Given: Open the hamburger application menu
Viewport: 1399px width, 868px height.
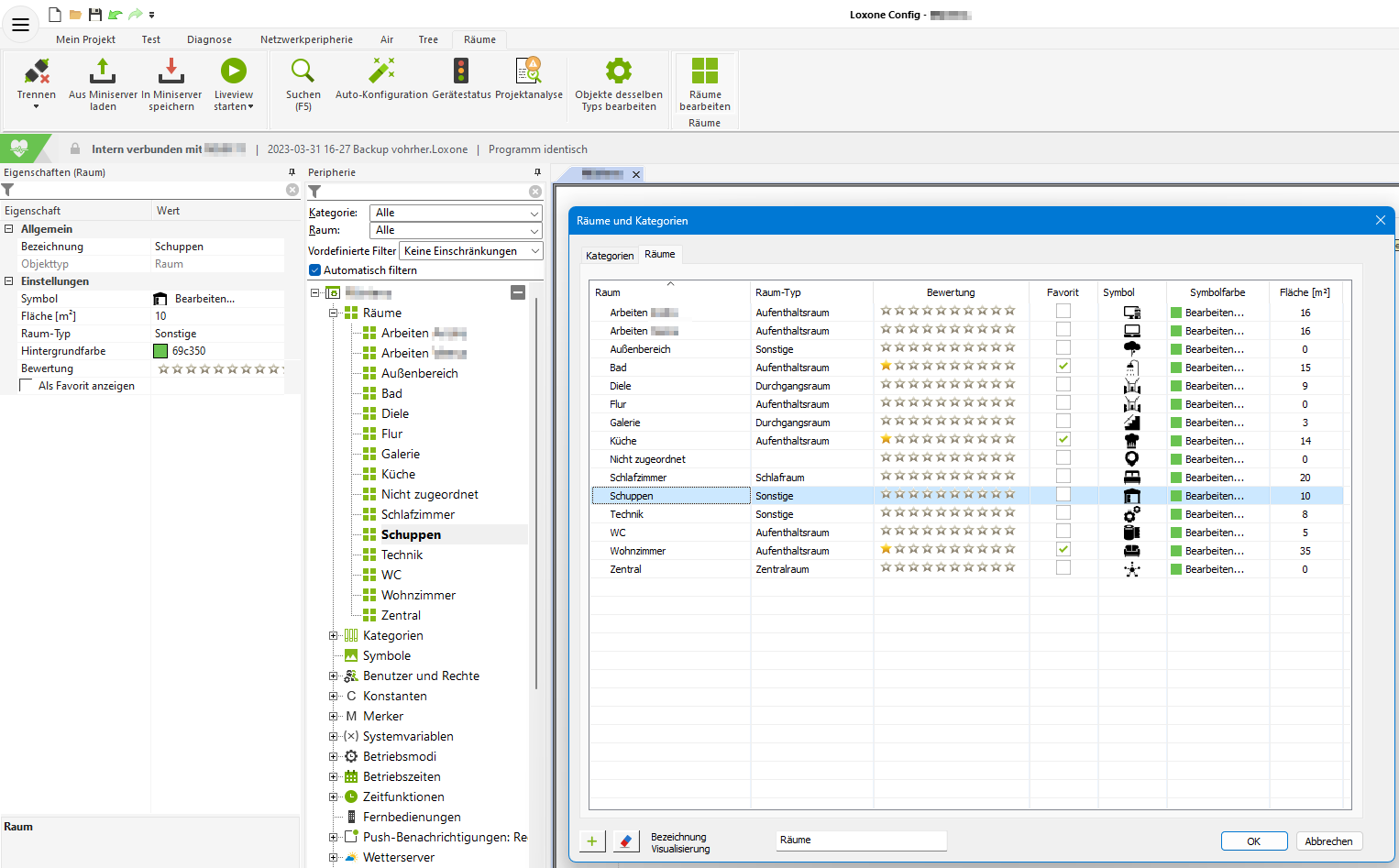Looking at the screenshot, I should 20,25.
